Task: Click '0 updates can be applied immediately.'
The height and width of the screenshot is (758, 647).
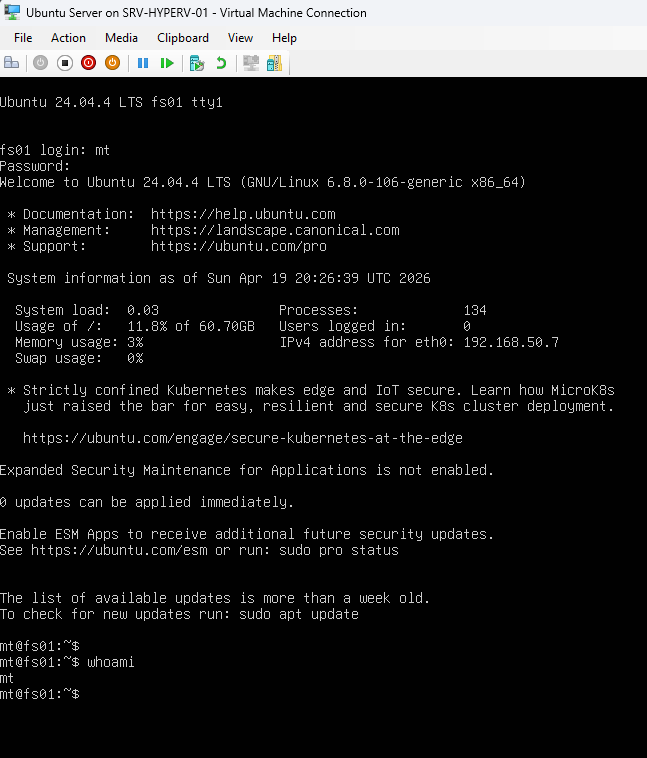Action: [147, 502]
